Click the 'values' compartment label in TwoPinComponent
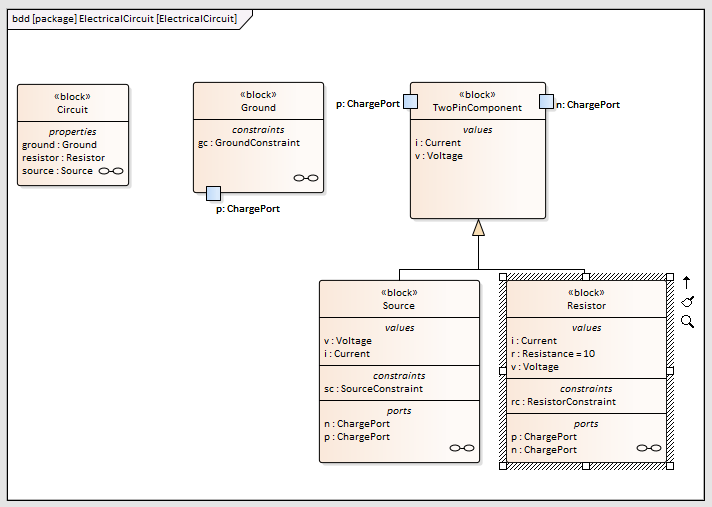712x507 pixels. pyautogui.click(x=478, y=130)
